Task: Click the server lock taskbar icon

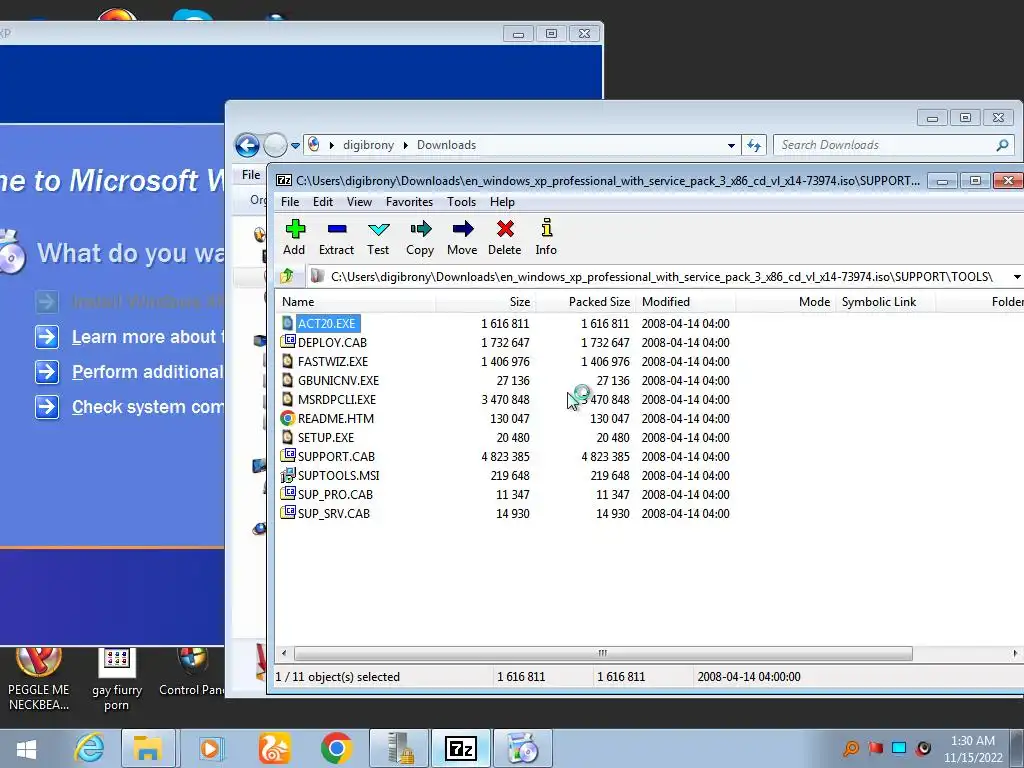Action: (399, 748)
